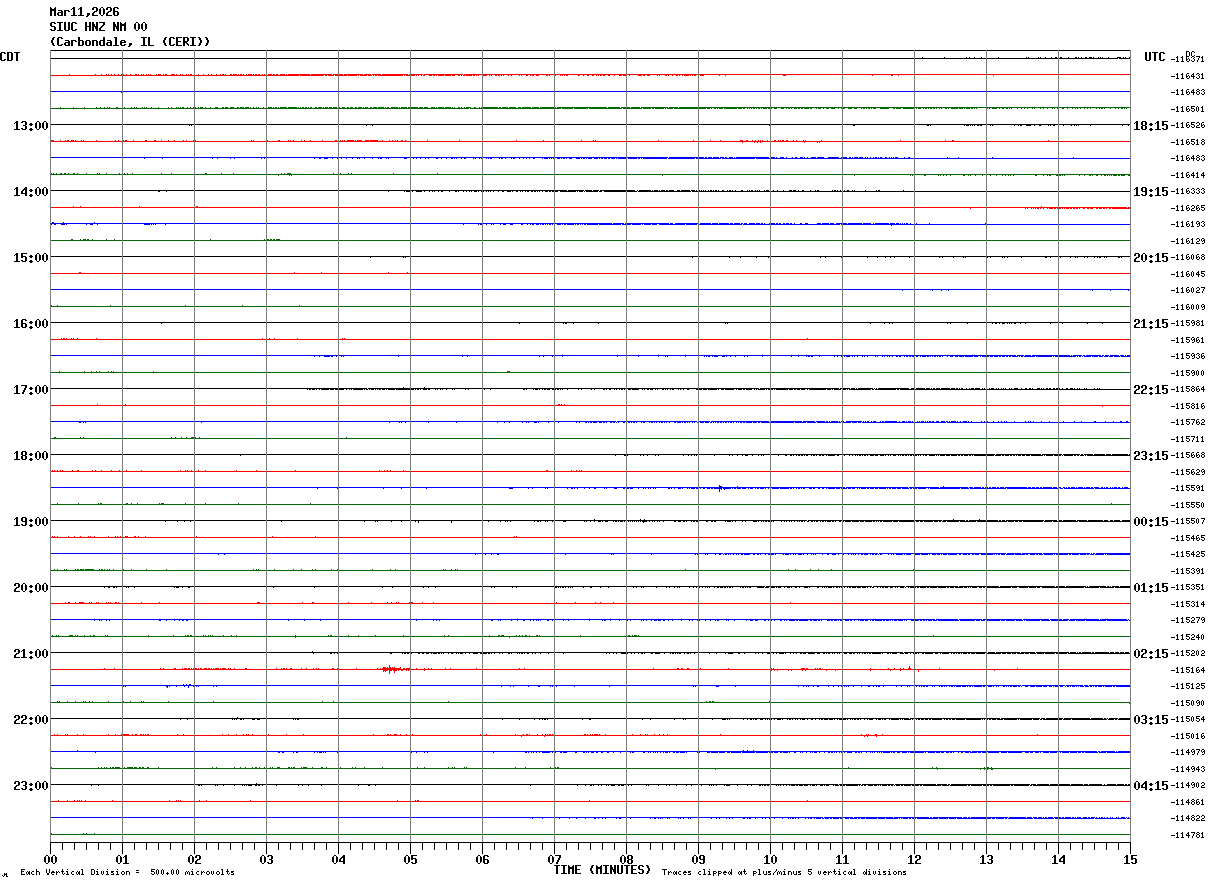
Task: Click minute tick label 01 on the axis
Action: [x=122, y=859]
